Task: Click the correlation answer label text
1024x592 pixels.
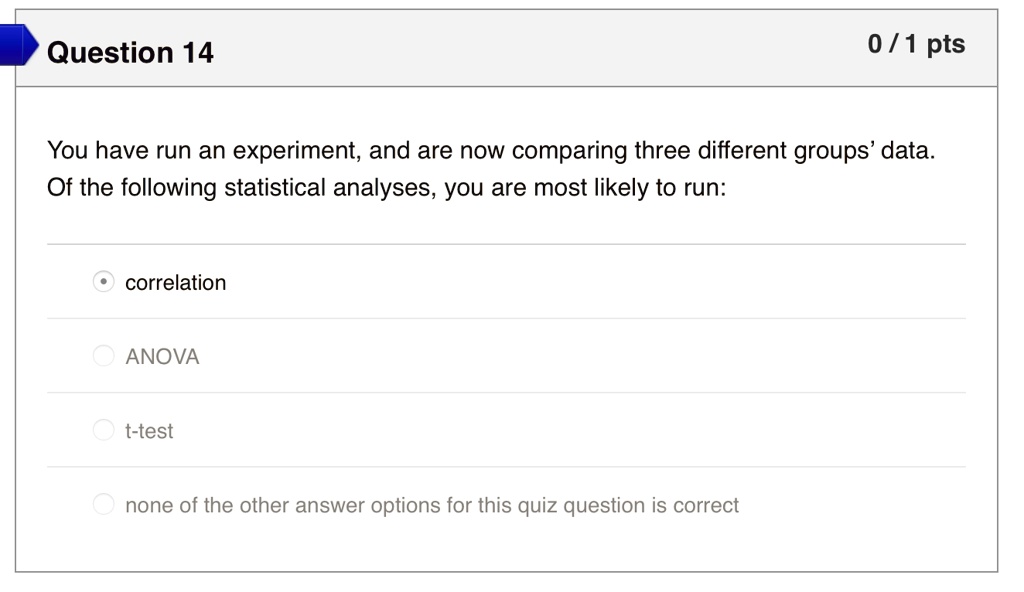Action: 175,282
